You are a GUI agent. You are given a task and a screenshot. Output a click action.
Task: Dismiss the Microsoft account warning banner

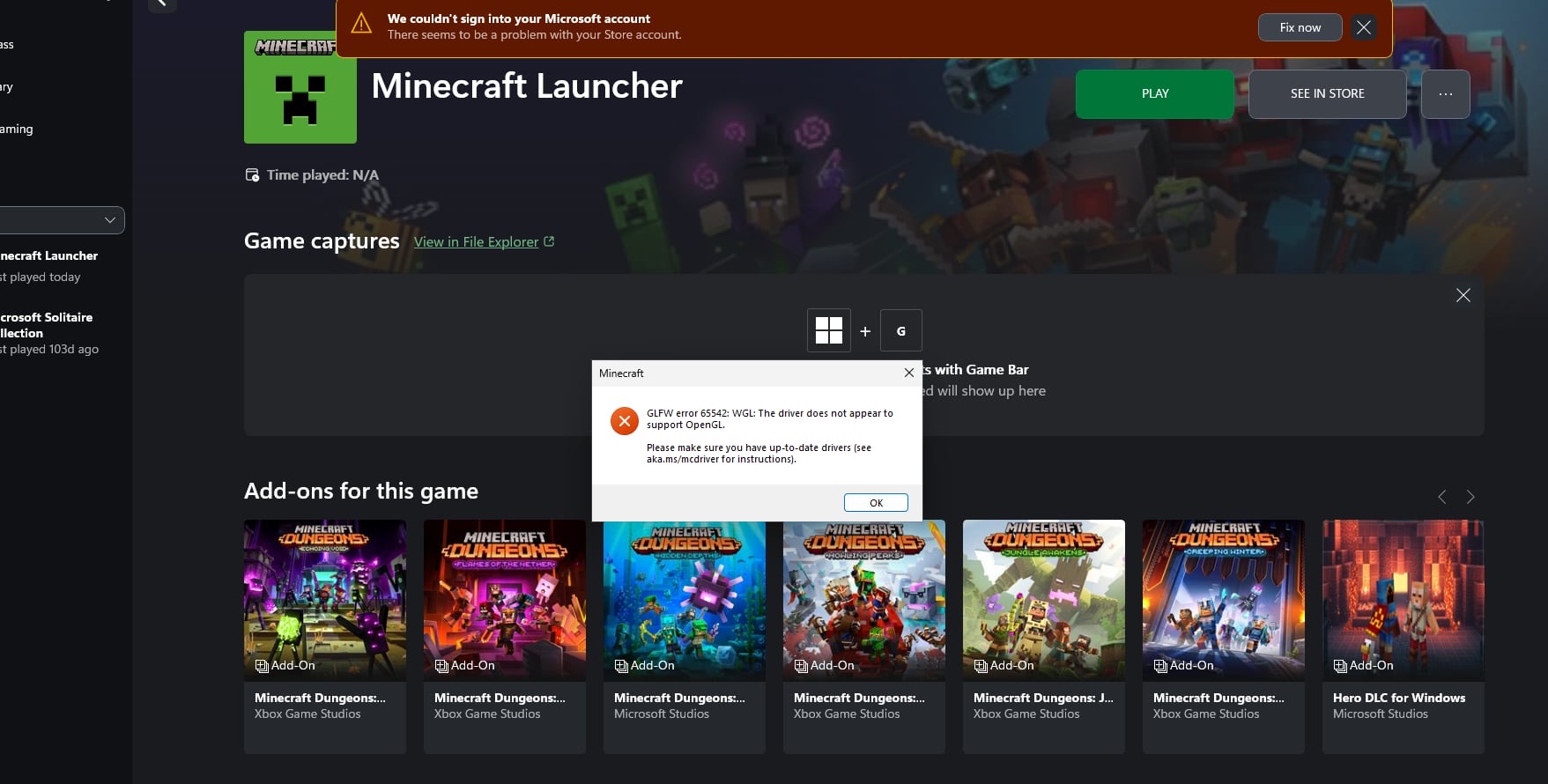pyautogui.click(x=1364, y=27)
